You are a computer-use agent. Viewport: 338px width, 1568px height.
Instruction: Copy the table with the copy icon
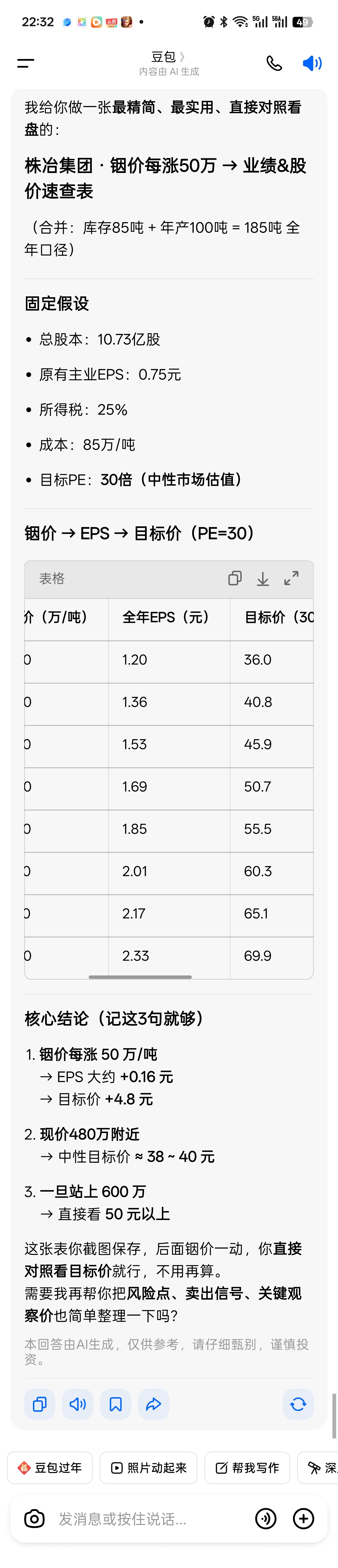coord(235,578)
